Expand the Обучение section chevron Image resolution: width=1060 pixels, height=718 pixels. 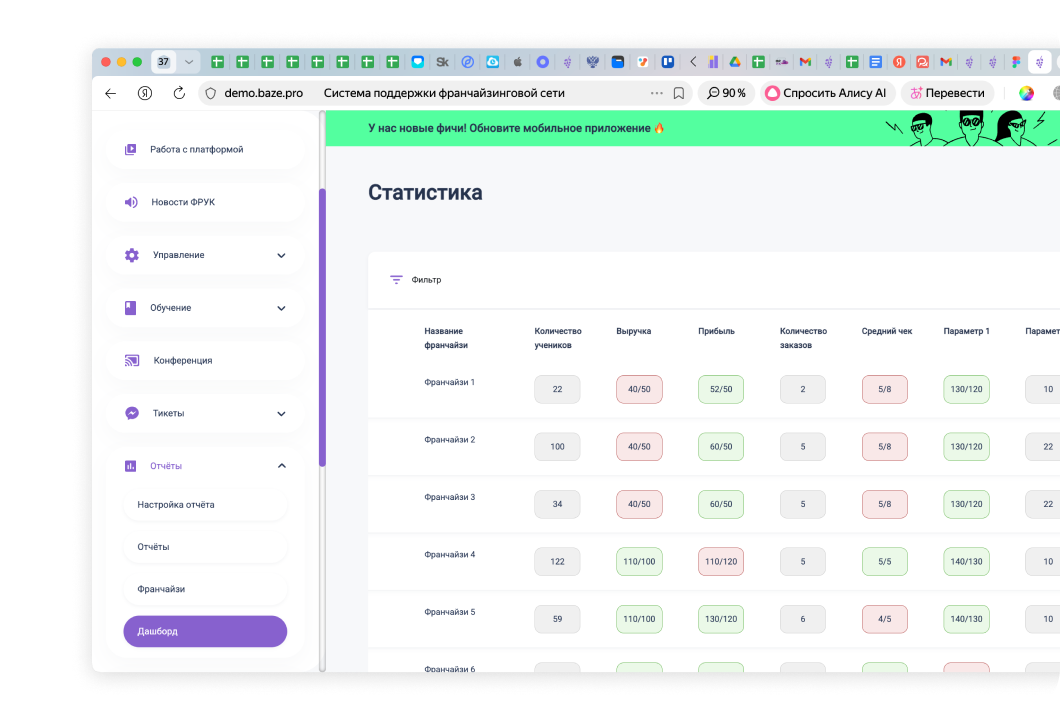point(281,308)
